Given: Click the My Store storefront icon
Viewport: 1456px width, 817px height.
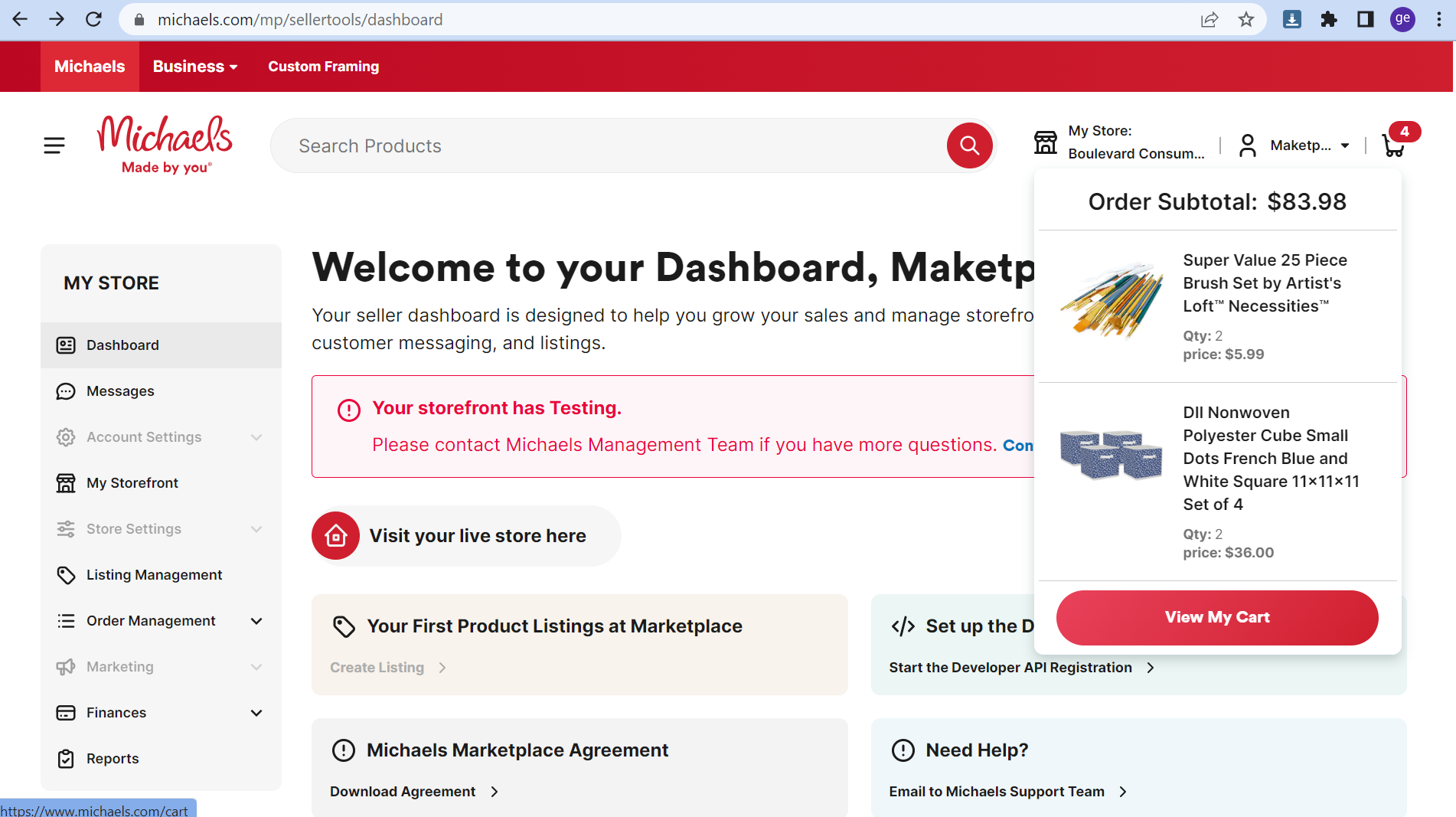Looking at the screenshot, I should coord(1046,142).
